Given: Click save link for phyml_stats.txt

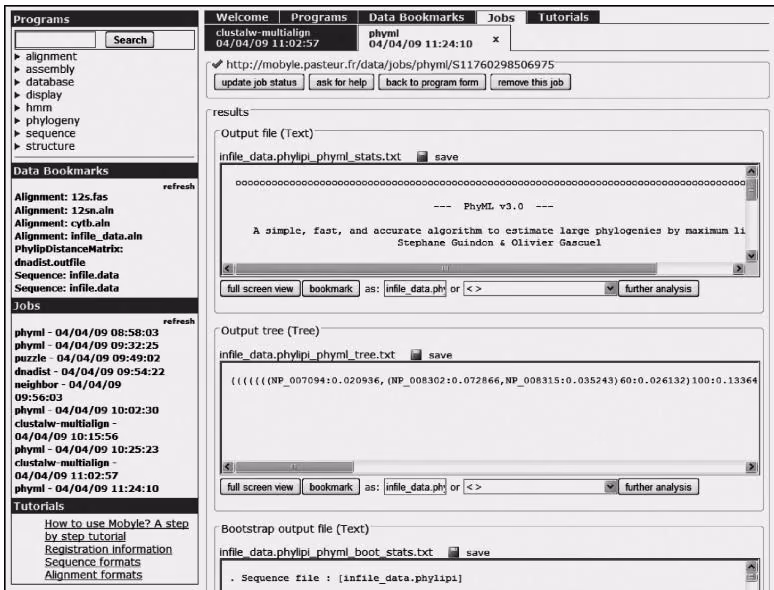Looking at the screenshot, I should pos(446,157).
